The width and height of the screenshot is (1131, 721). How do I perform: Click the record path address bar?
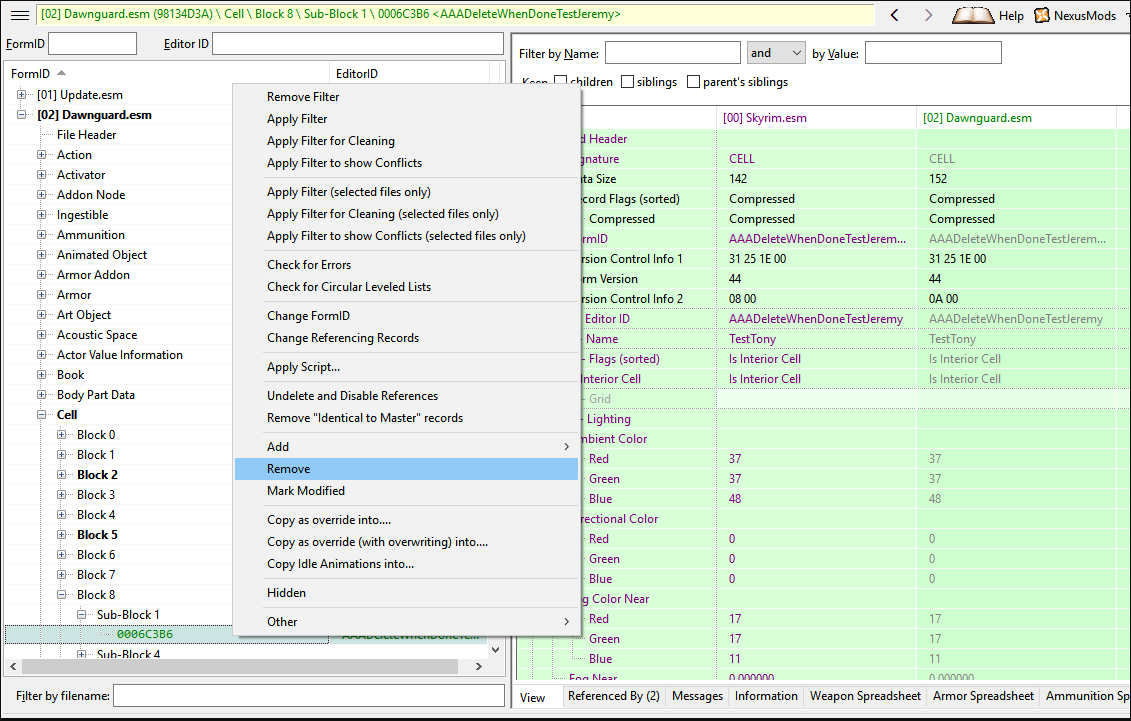454,14
